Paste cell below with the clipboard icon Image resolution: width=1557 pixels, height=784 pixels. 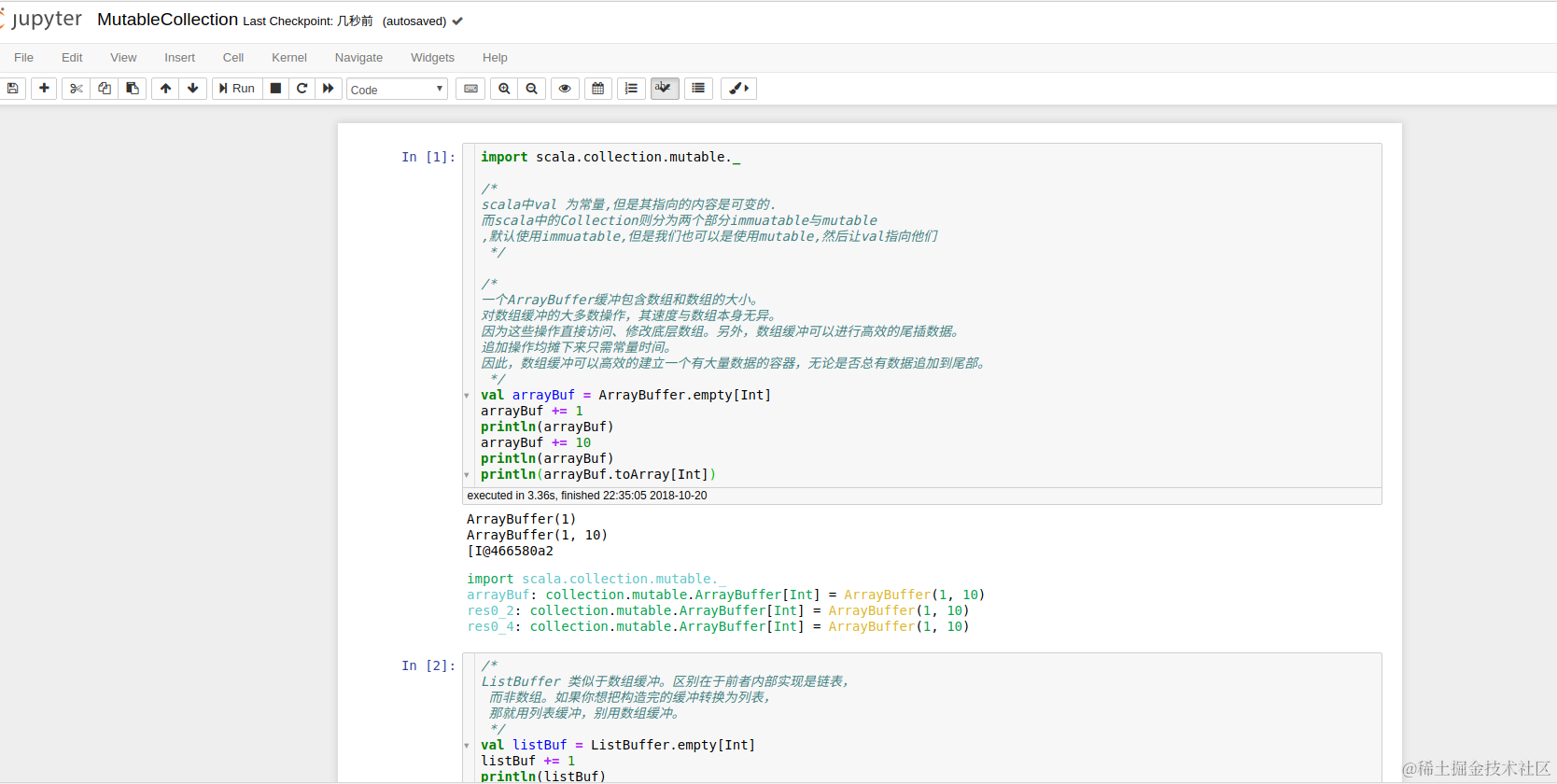point(133,89)
